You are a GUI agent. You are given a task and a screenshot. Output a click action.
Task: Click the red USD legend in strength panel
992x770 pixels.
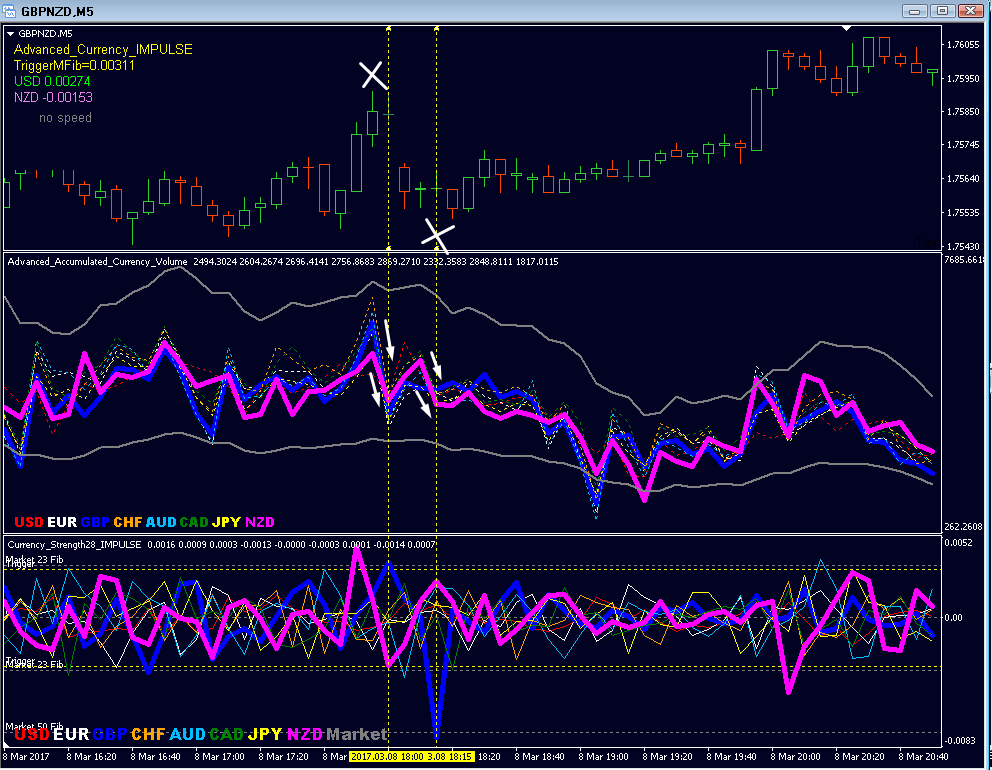coord(32,734)
